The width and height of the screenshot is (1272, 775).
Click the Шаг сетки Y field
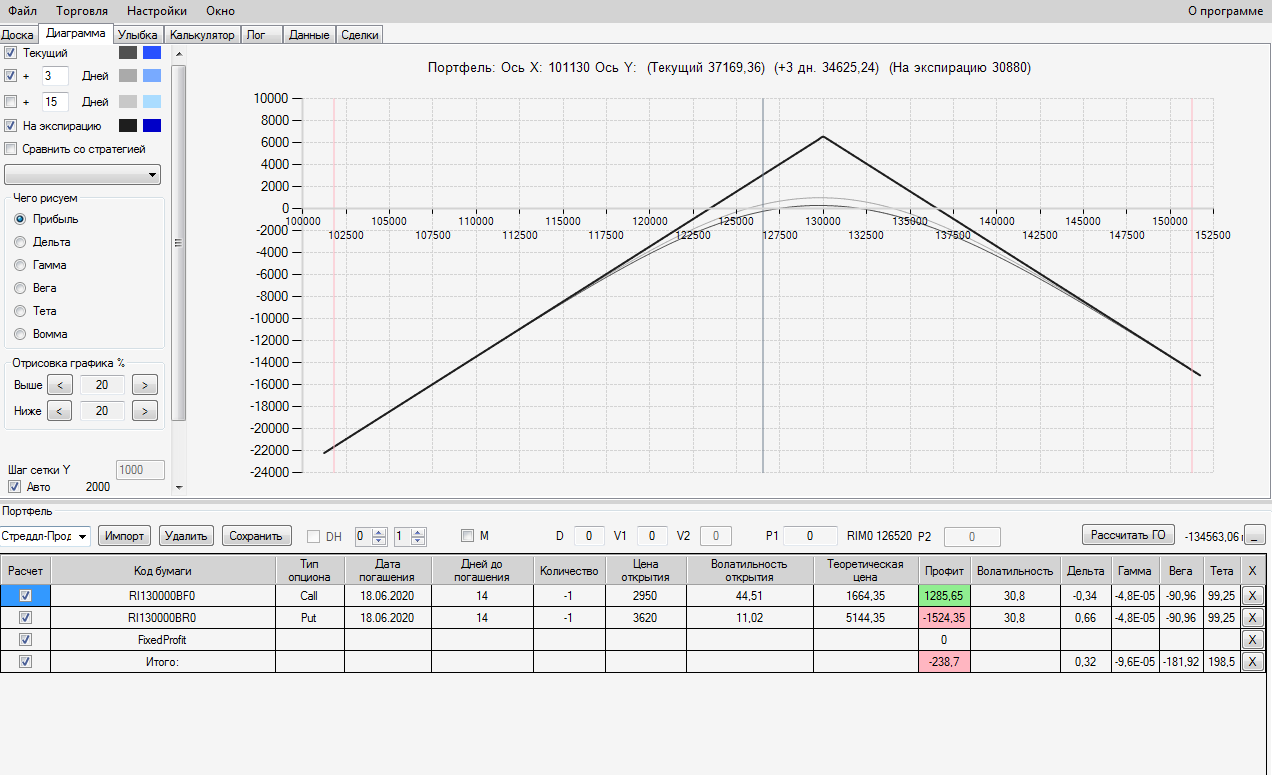tap(141, 469)
